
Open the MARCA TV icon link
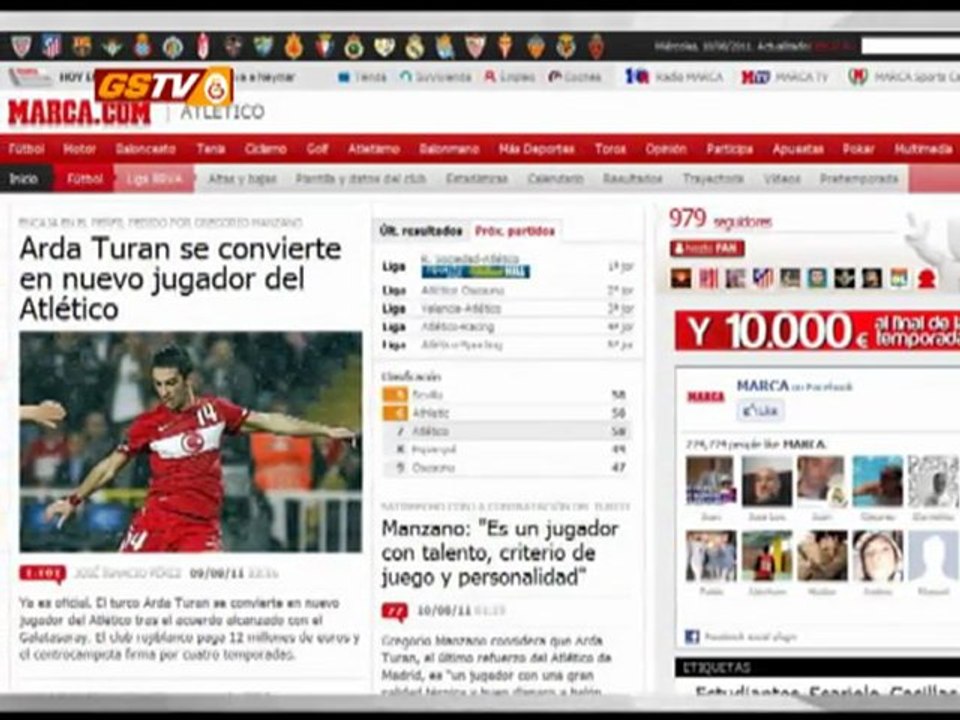point(755,77)
